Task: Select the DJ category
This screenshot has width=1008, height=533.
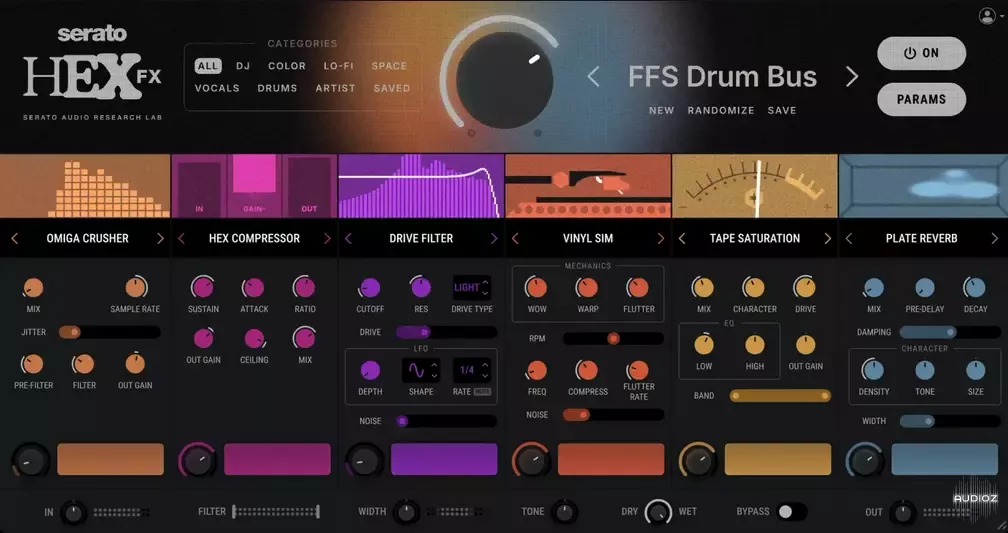Action: [243, 66]
